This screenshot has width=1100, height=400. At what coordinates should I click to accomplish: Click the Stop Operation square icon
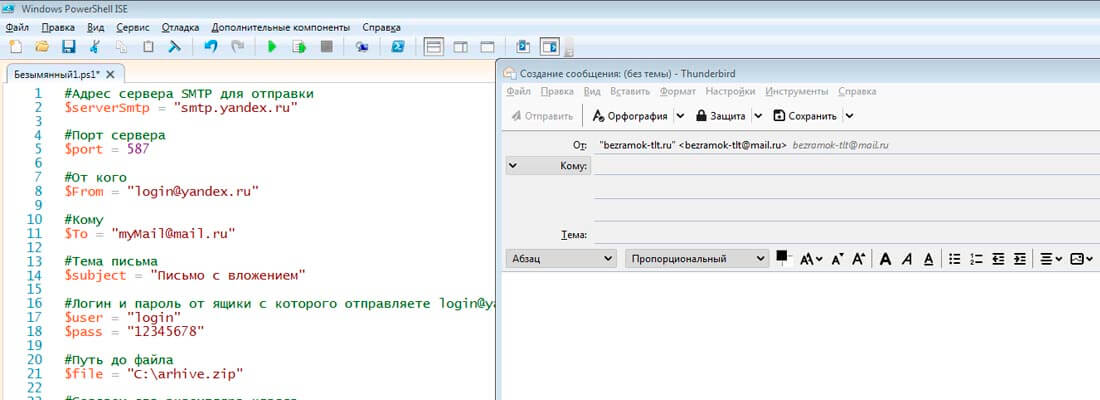click(326, 48)
